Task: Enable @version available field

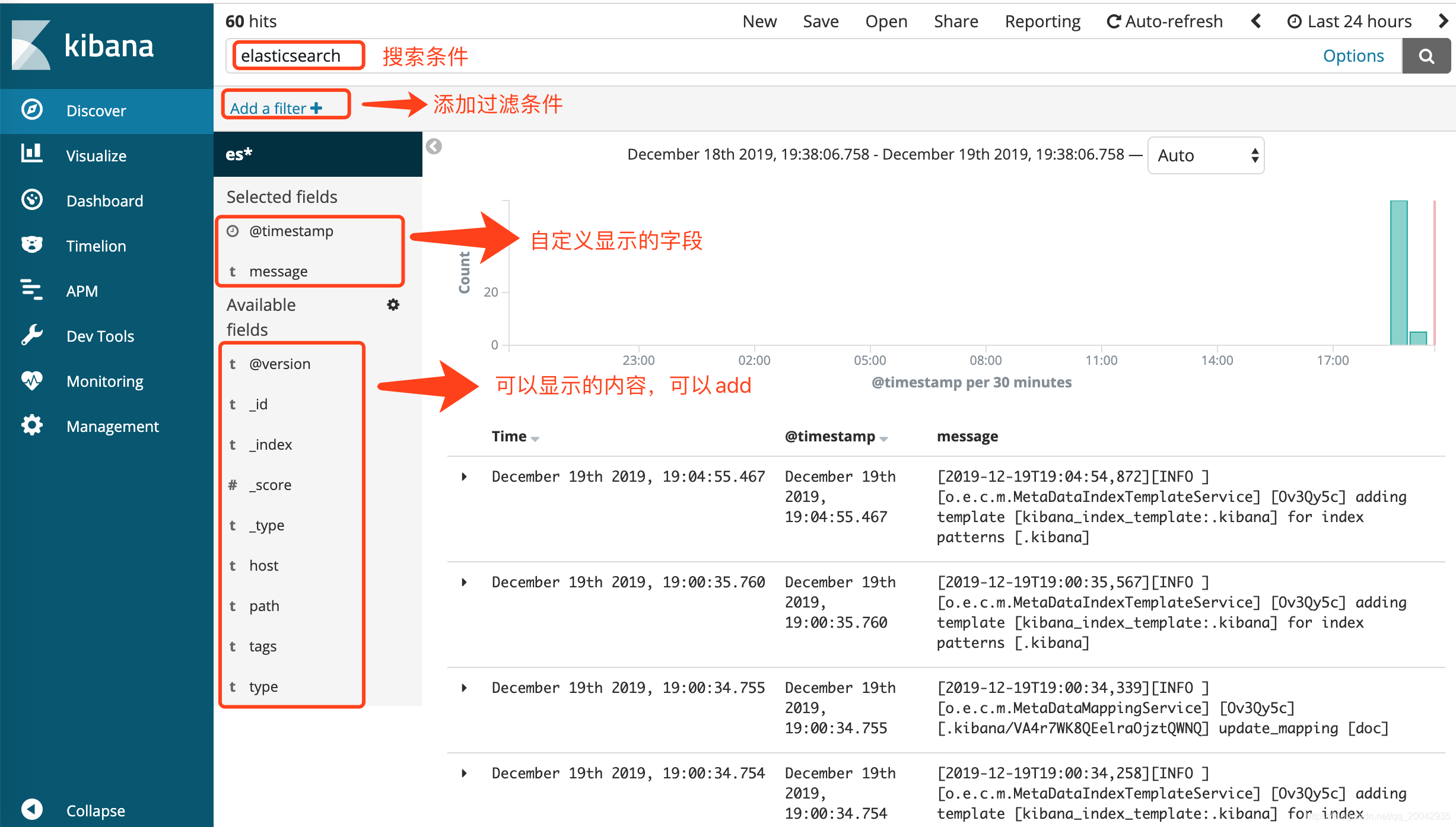Action: tap(279, 364)
